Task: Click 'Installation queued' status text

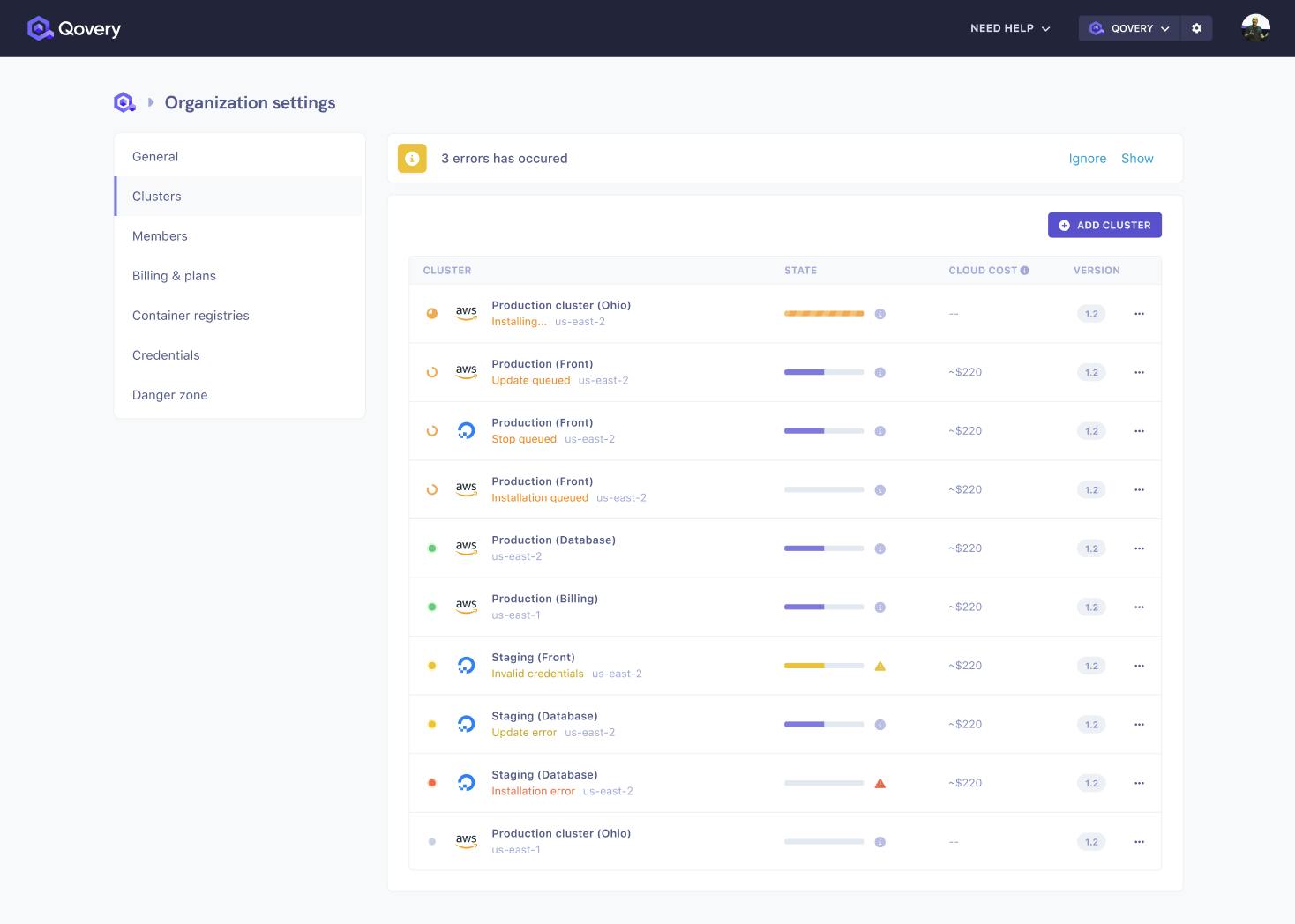Action: [x=540, y=498]
